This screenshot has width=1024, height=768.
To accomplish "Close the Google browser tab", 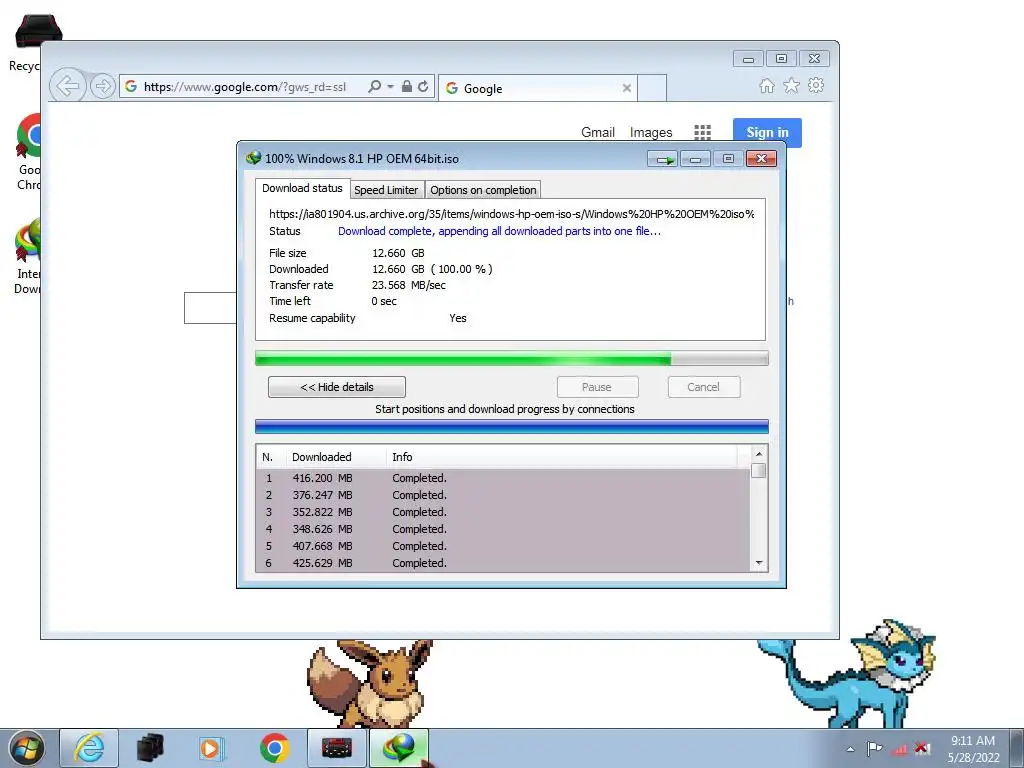I will pyautogui.click(x=626, y=88).
